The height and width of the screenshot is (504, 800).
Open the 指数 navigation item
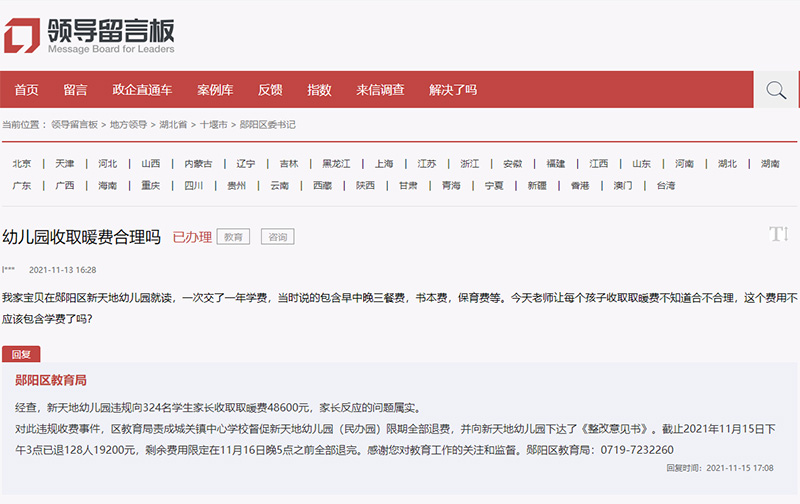(x=319, y=90)
